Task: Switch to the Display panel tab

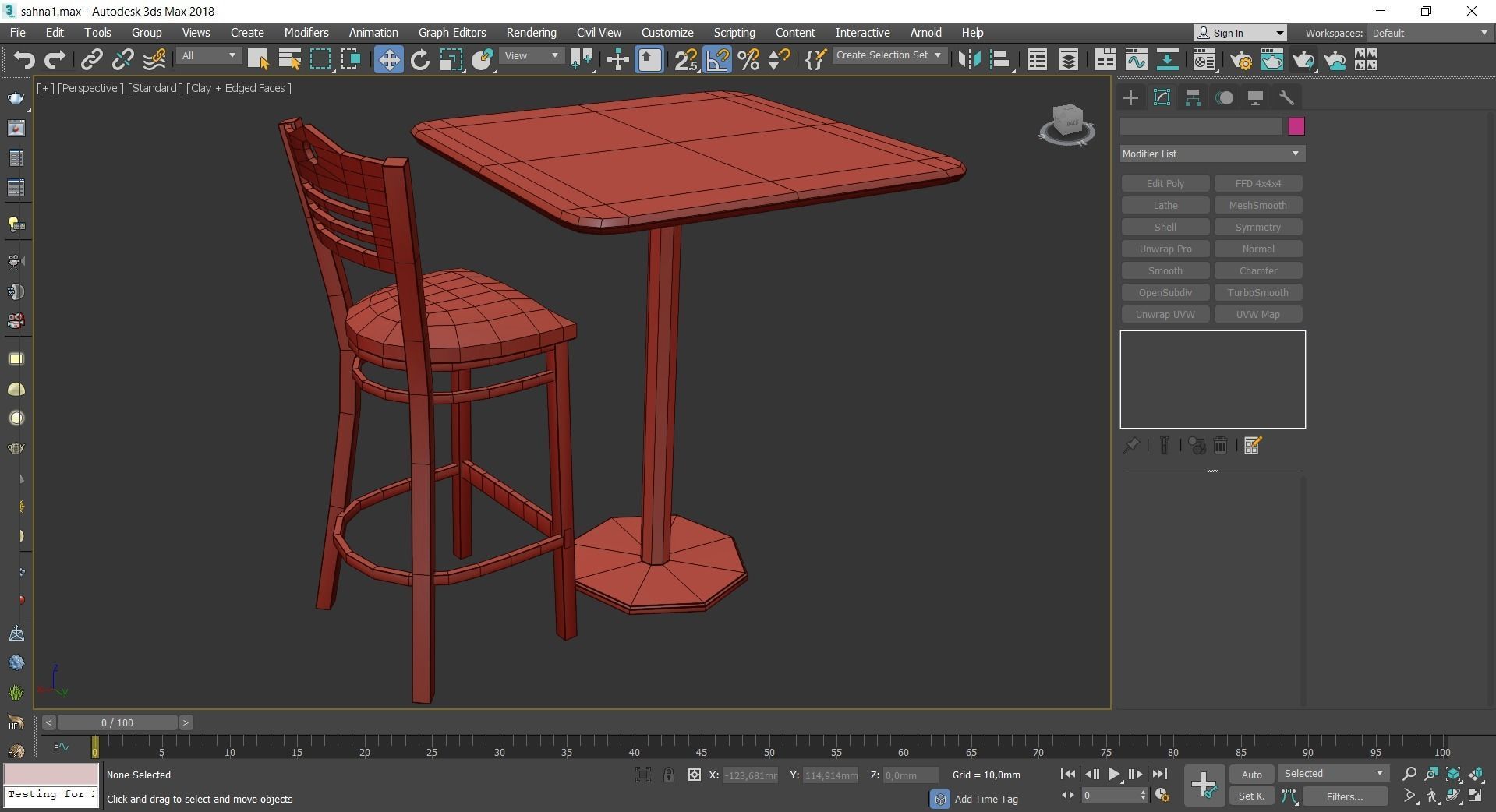Action: click(1255, 97)
